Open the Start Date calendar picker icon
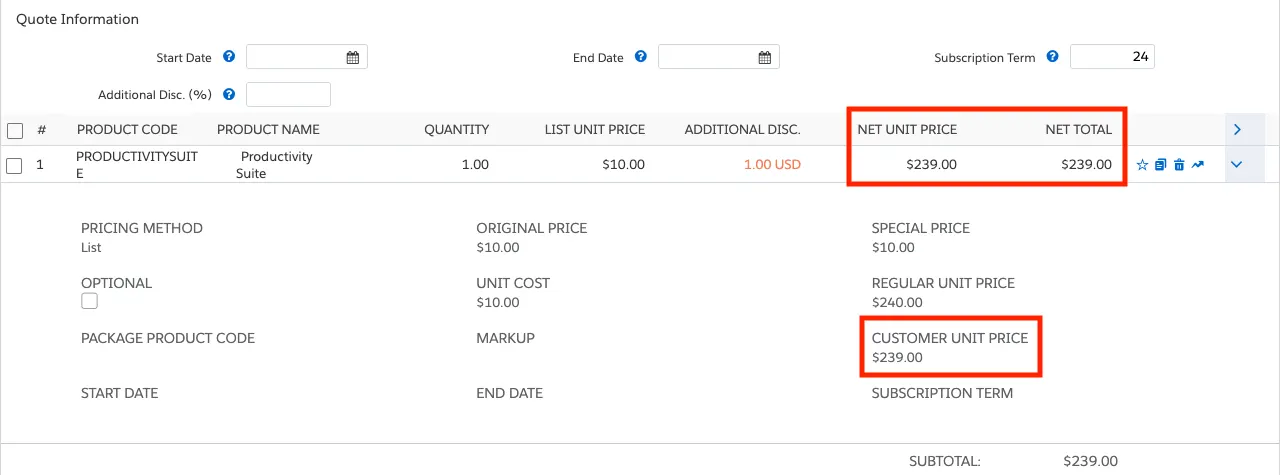The height and width of the screenshot is (475, 1280). 353,57
